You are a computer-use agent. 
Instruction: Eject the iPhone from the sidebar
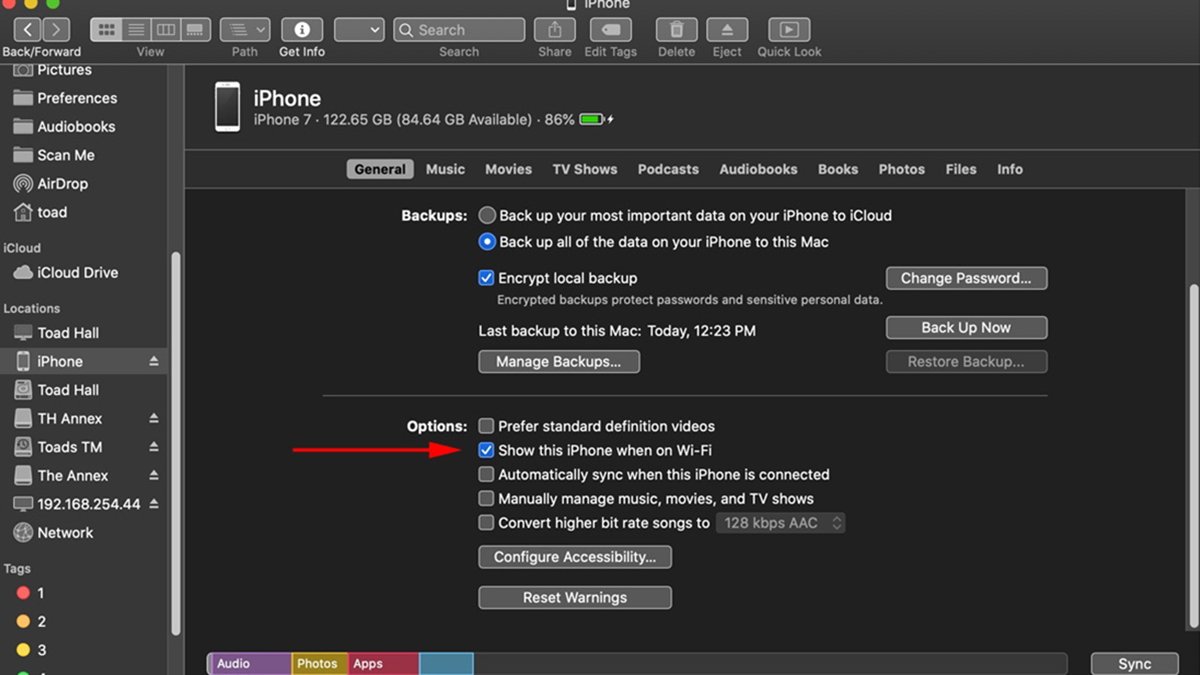tap(155, 361)
